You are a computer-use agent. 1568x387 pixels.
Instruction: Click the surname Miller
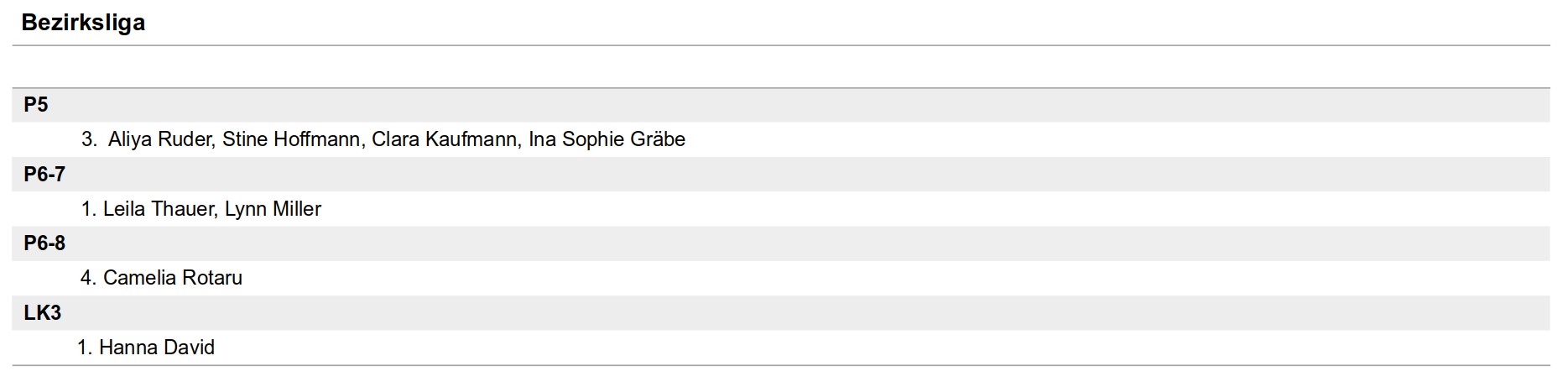(297, 209)
